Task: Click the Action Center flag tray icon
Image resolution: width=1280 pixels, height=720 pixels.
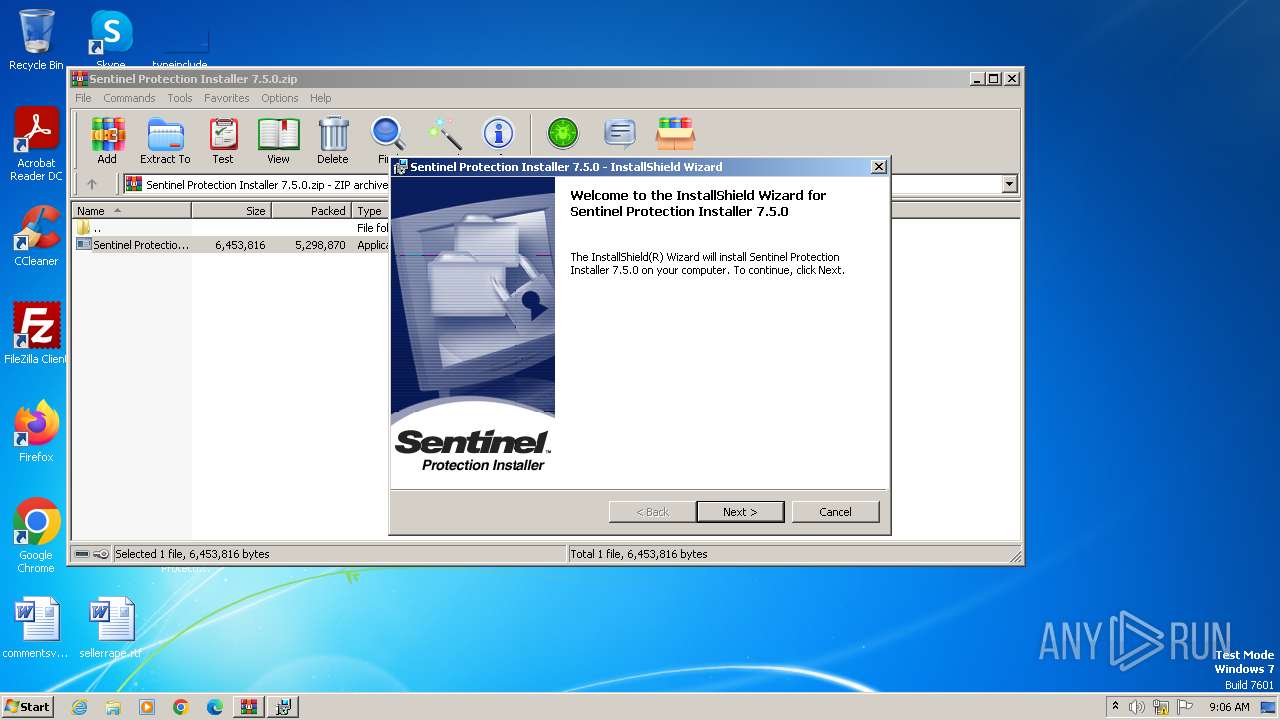Action: coord(1186,707)
